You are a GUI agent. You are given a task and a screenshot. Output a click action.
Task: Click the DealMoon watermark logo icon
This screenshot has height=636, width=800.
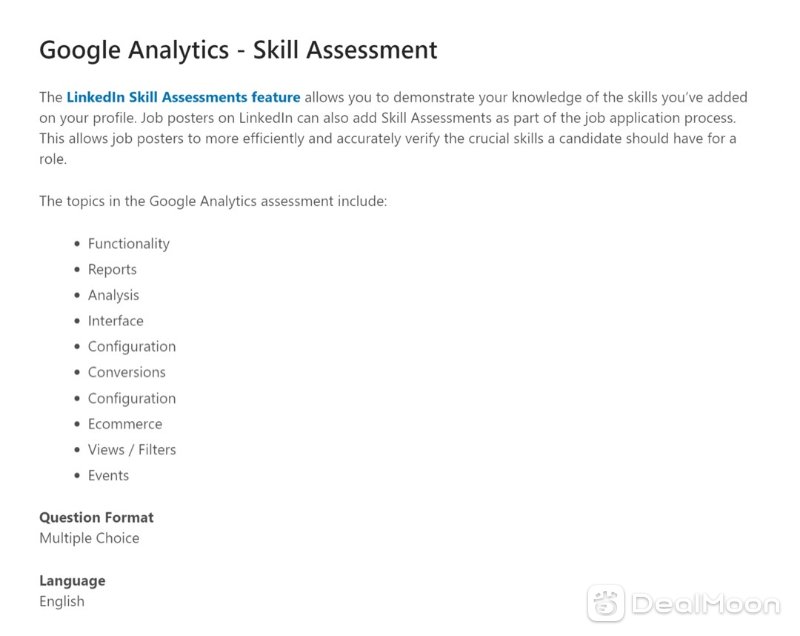pos(606,603)
